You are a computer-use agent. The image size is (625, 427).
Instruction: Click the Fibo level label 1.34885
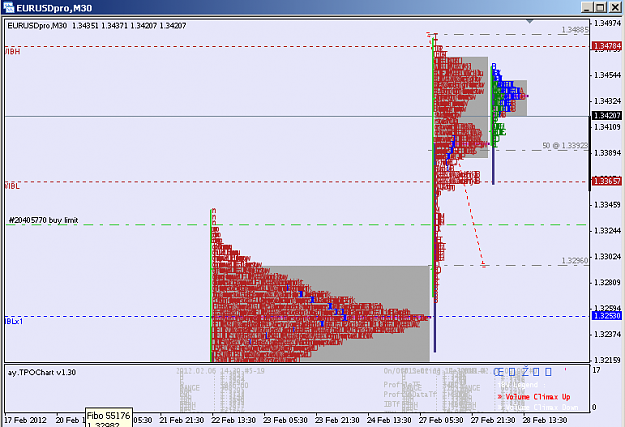tap(575, 30)
